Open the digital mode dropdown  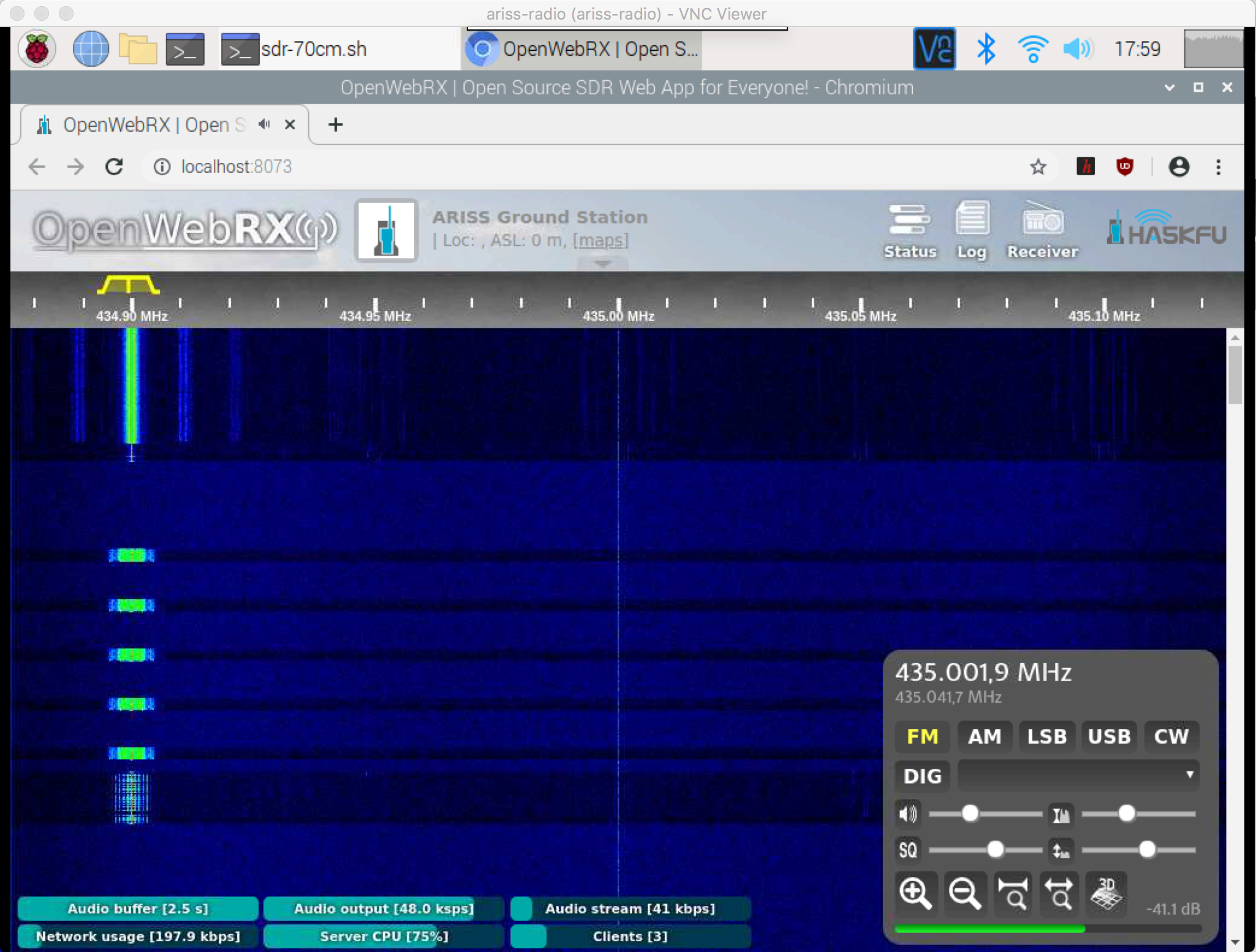click(1078, 776)
